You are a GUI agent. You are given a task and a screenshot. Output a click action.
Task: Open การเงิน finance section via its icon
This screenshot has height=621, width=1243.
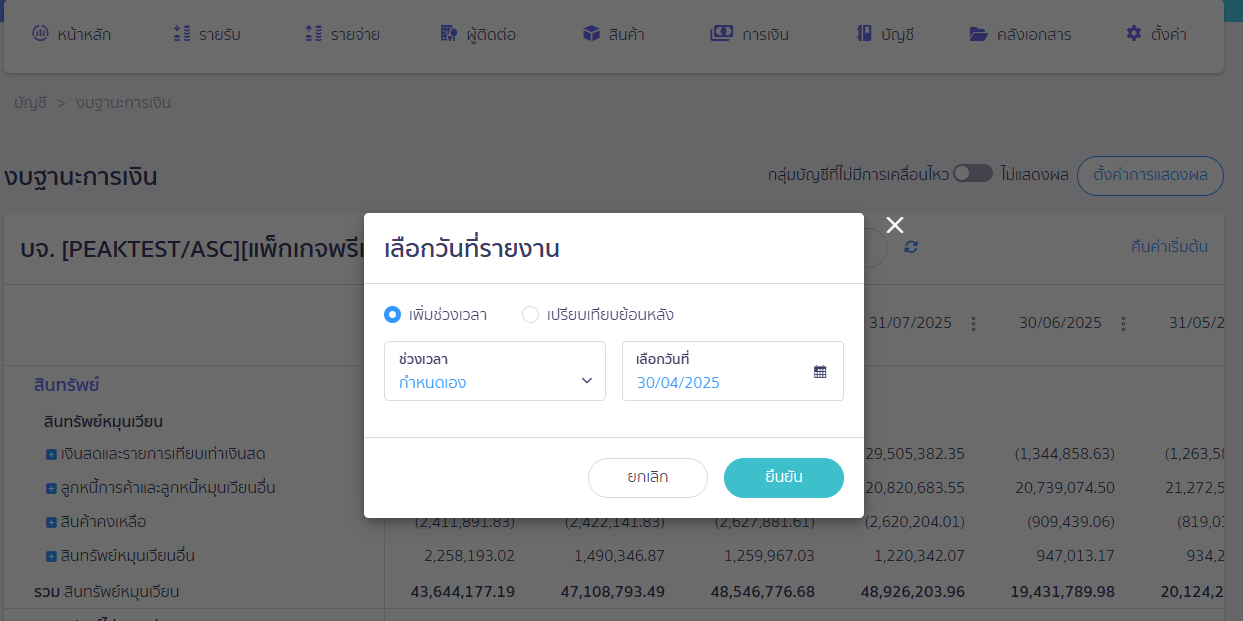[x=722, y=32]
